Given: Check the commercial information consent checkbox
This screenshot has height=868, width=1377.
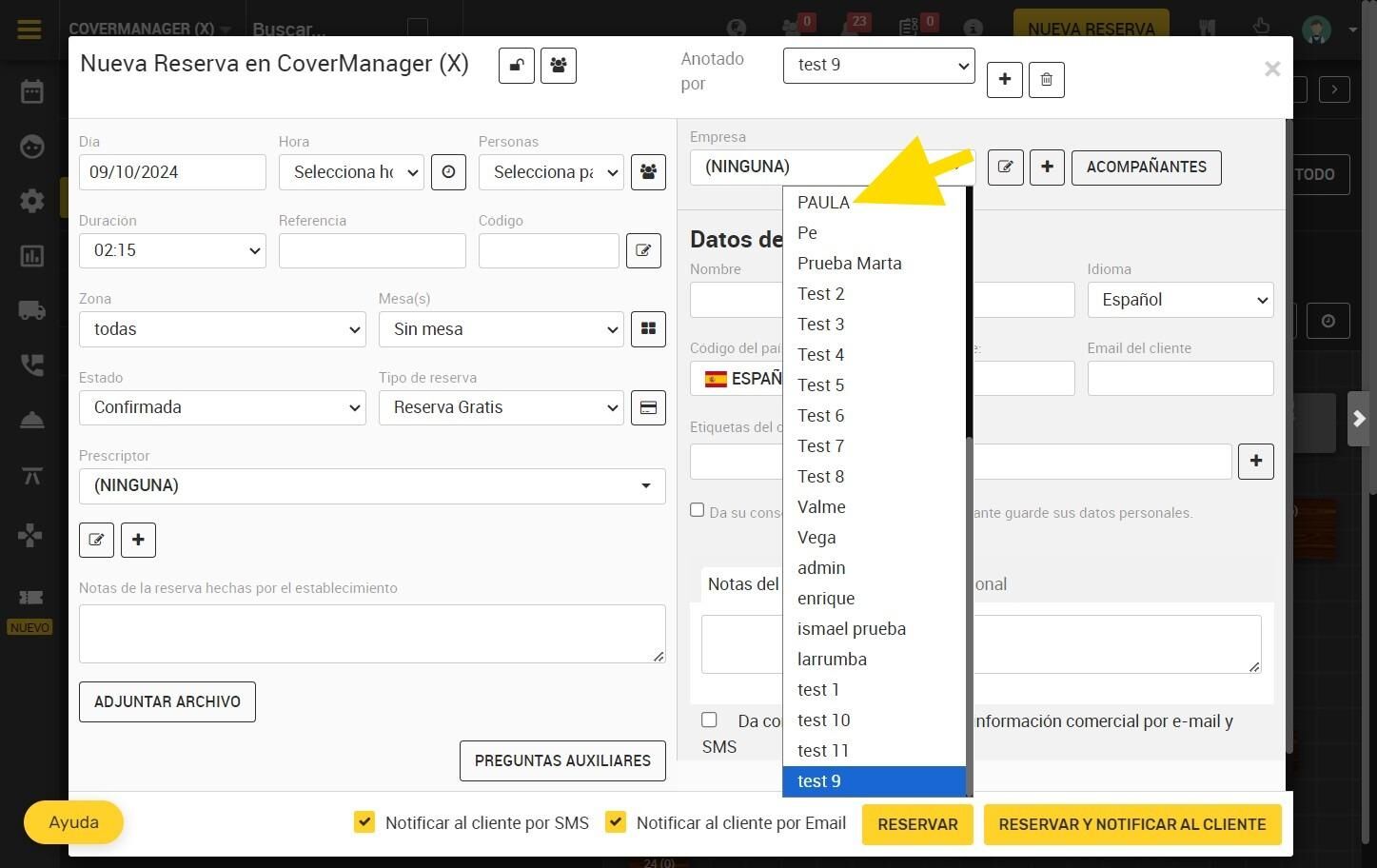Looking at the screenshot, I should tap(709, 720).
